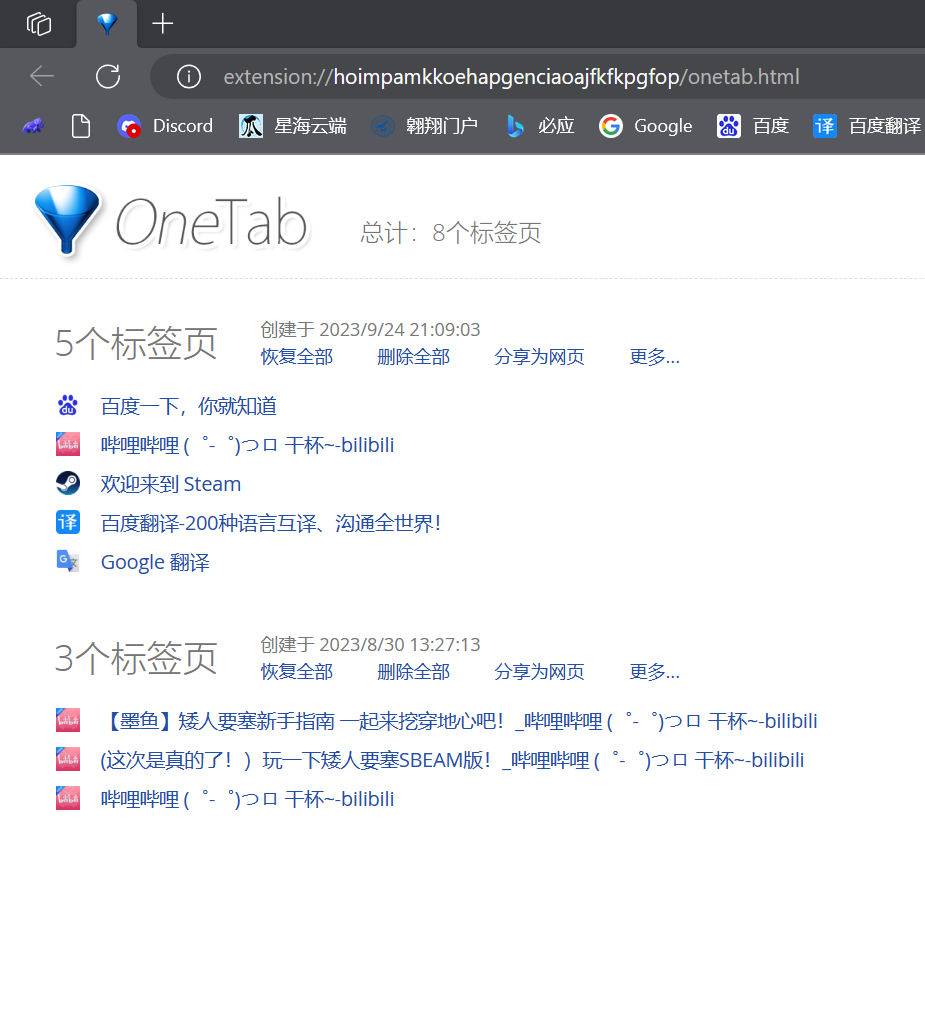Click the site information icon in address bar
This screenshot has height=1024, width=925.
[x=188, y=77]
